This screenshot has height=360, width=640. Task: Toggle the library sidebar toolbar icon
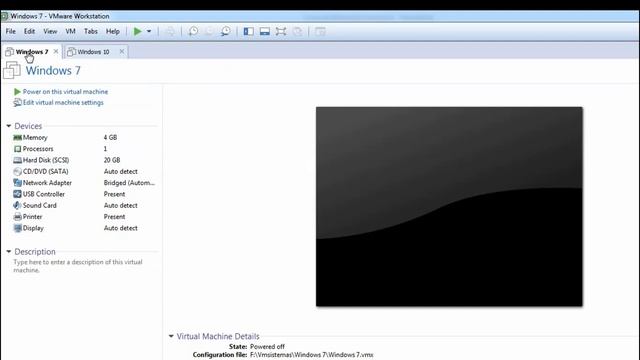coord(248,31)
